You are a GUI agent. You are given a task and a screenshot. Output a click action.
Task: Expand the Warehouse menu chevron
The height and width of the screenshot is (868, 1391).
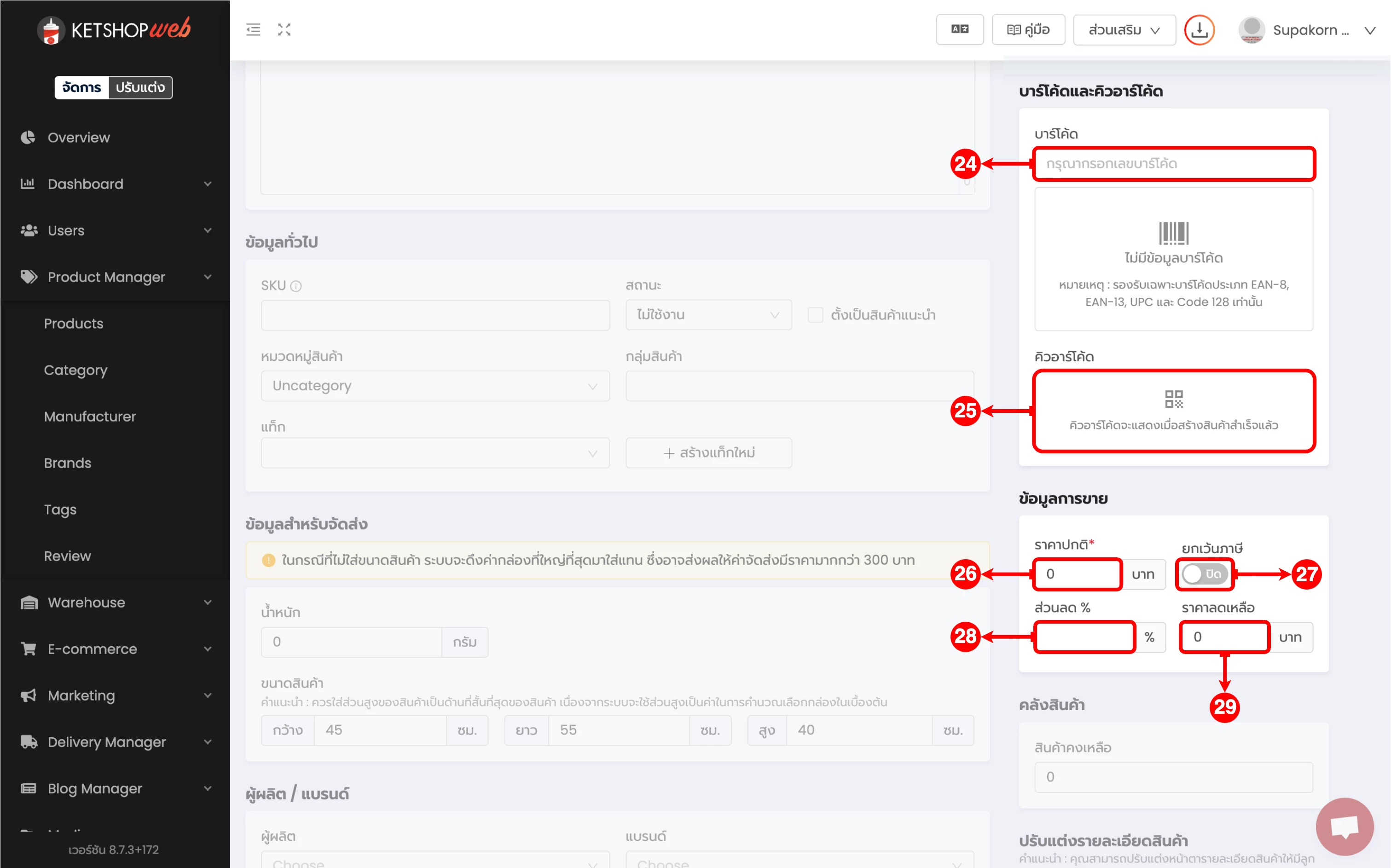[208, 602]
